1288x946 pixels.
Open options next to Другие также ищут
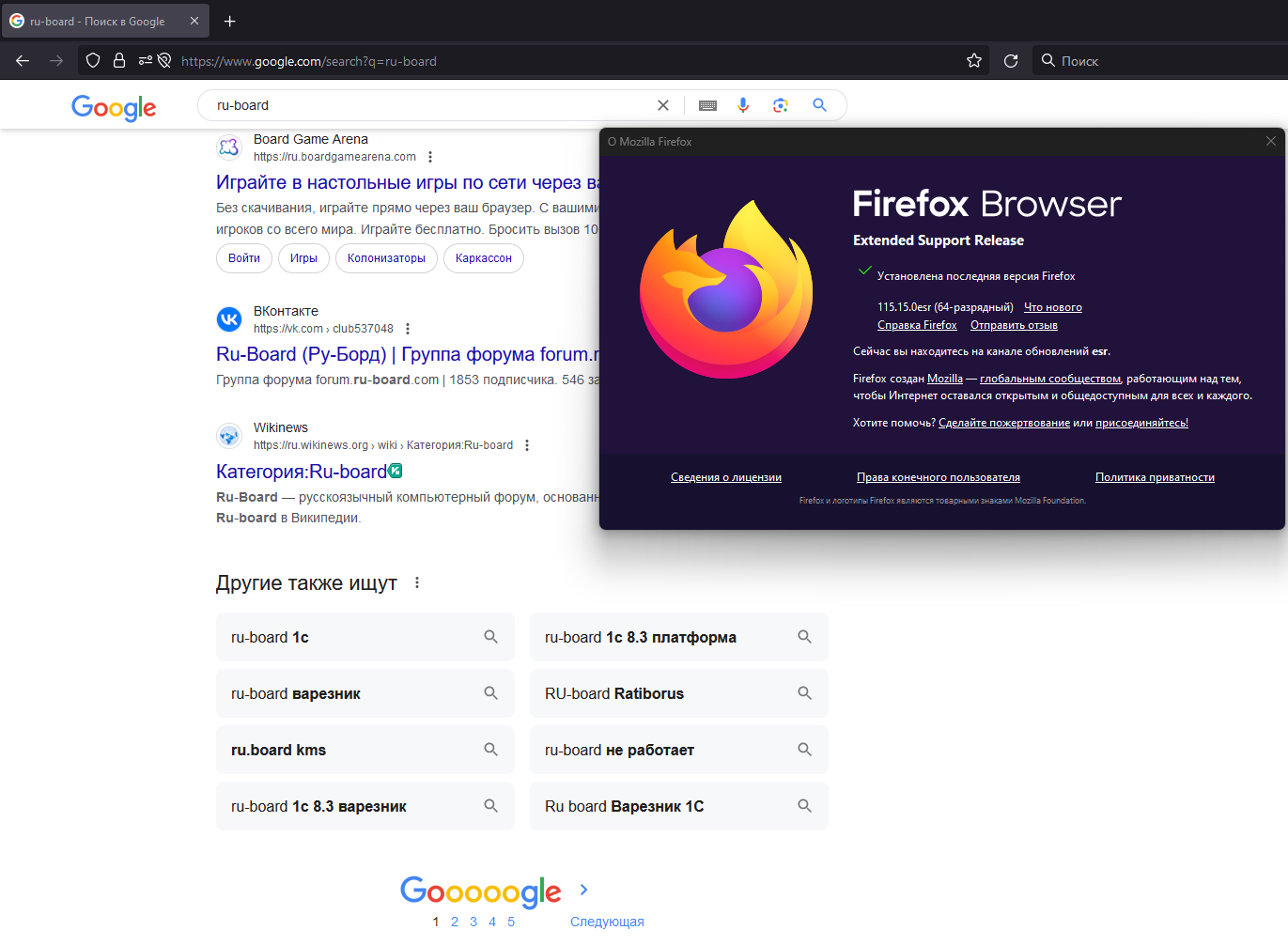[x=417, y=582]
